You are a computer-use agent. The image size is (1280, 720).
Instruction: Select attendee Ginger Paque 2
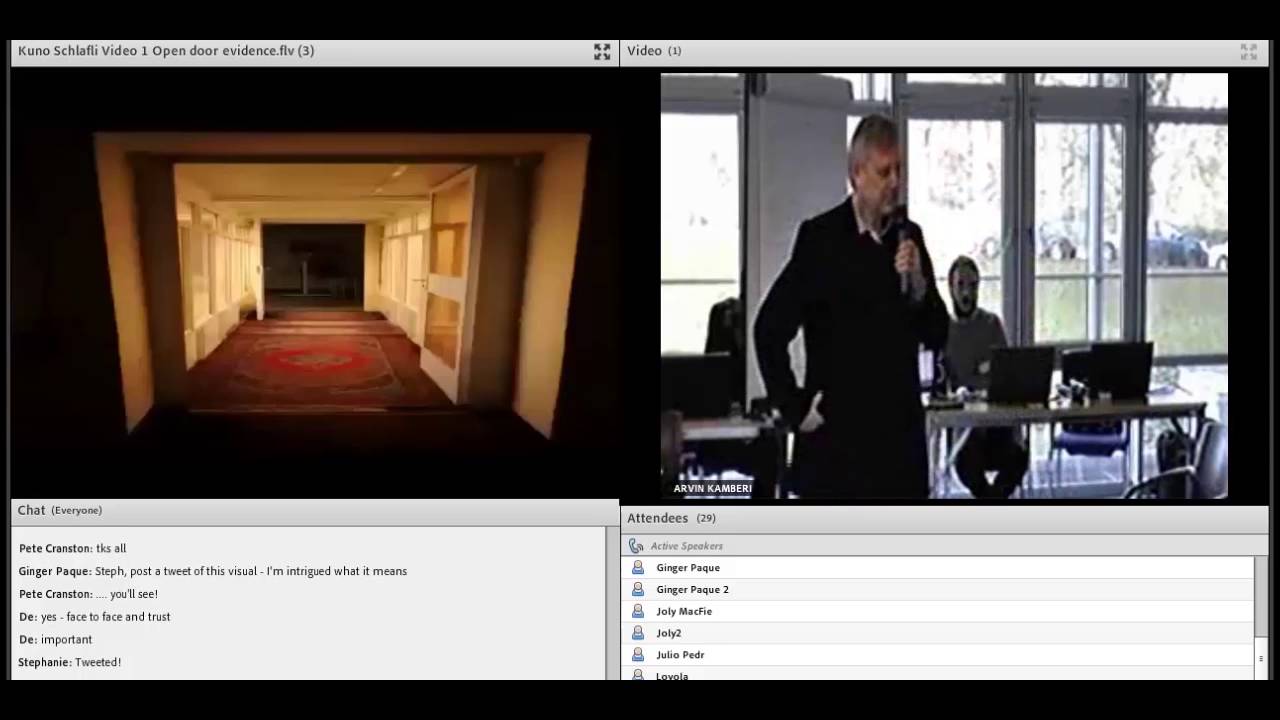click(x=938, y=590)
